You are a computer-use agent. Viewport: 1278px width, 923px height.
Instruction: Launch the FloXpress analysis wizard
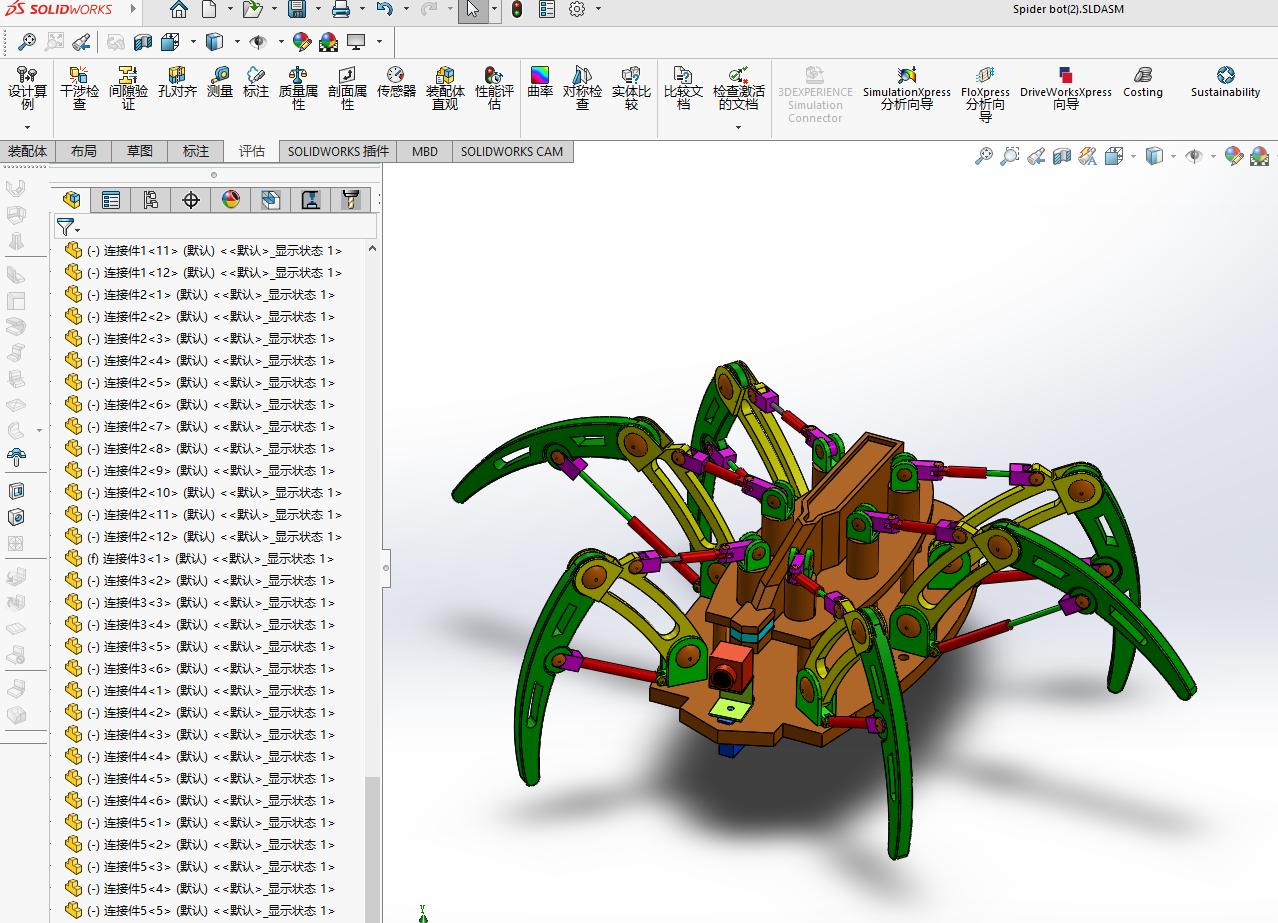coord(985,93)
